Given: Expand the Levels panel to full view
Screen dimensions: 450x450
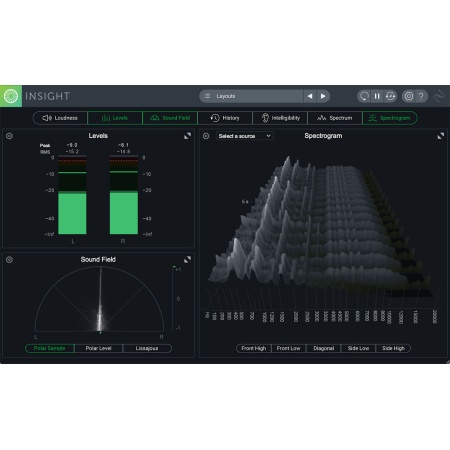Looking at the screenshot, I should [x=187, y=136].
